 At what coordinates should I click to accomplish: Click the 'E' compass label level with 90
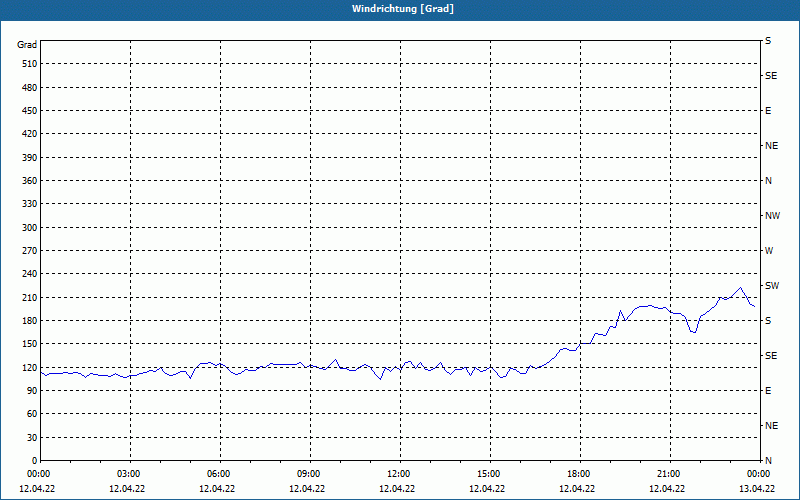(768, 391)
